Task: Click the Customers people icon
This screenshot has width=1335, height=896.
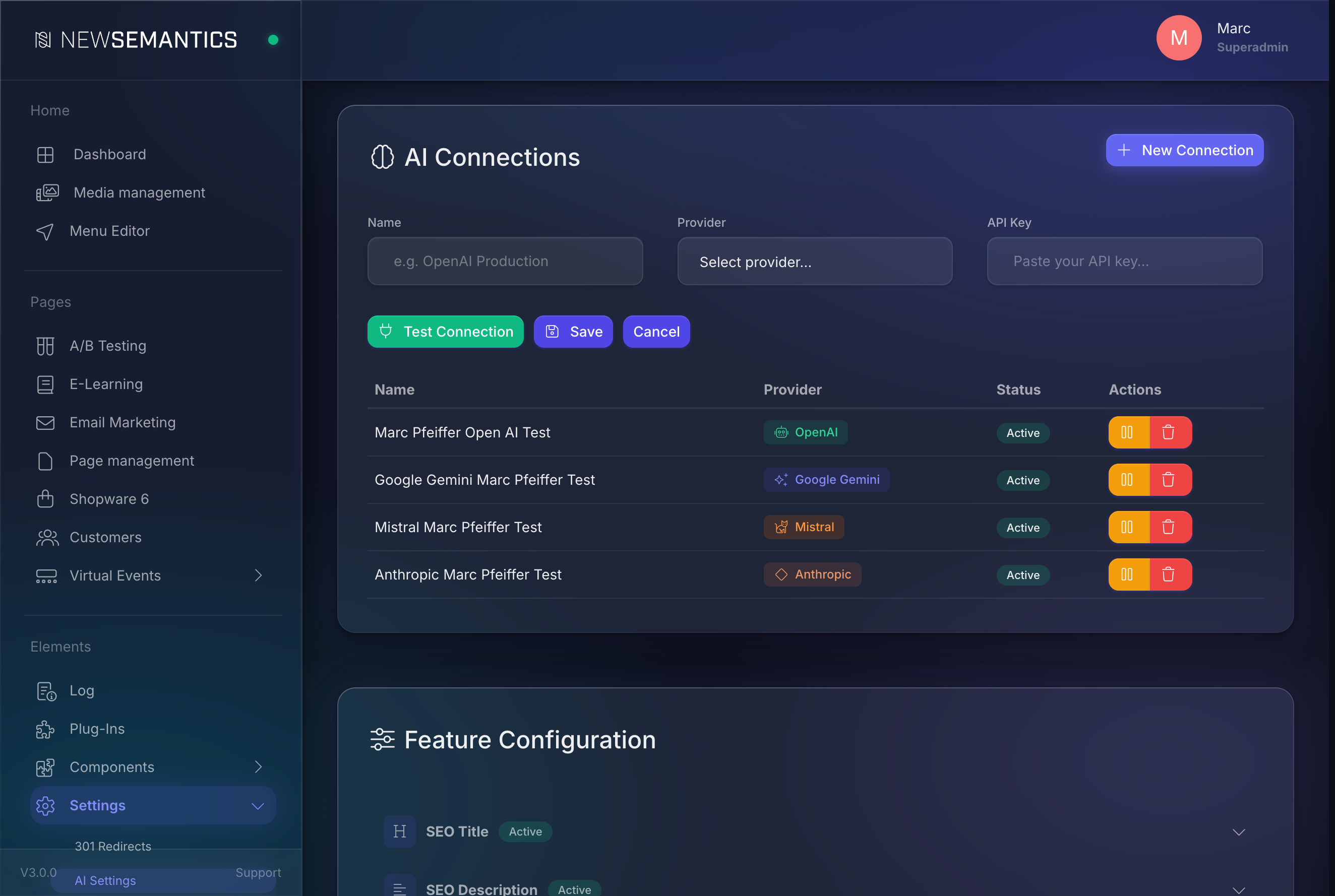Action: click(47, 538)
